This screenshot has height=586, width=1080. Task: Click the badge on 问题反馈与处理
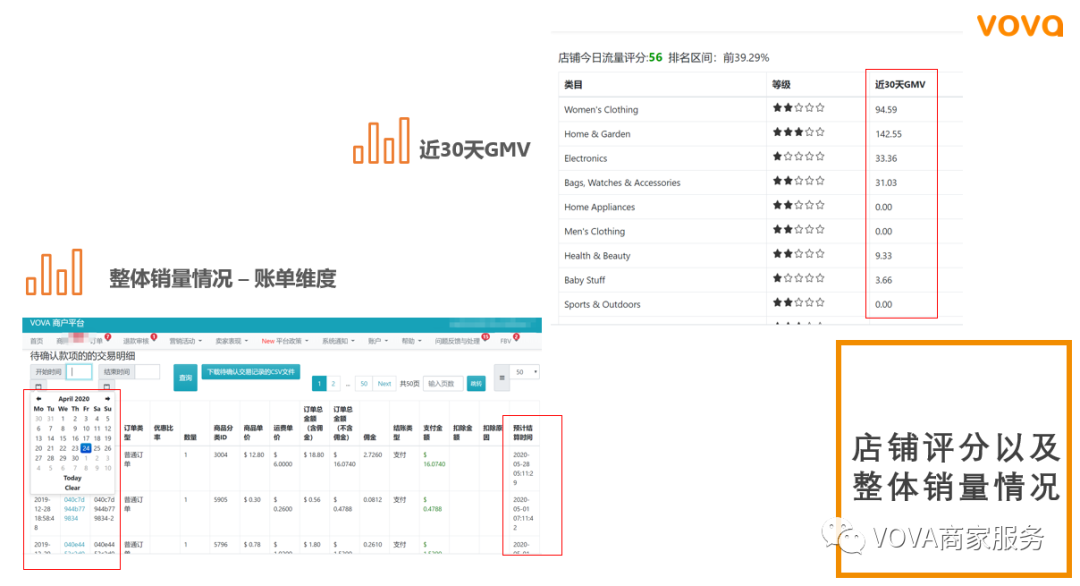[486, 336]
